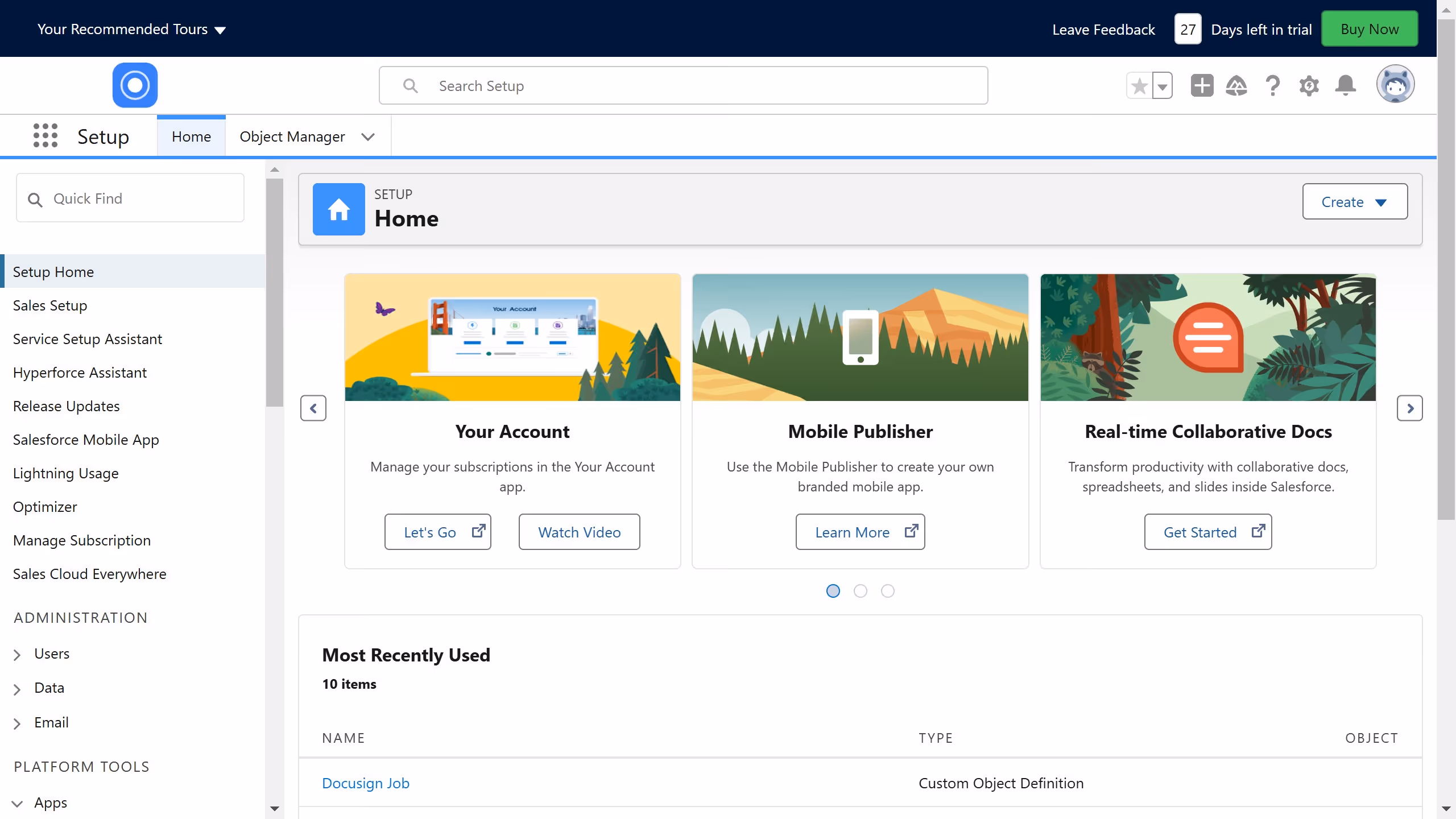1456x819 pixels.
Task: Click inside the Quick Find search box
Action: click(130, 198)
